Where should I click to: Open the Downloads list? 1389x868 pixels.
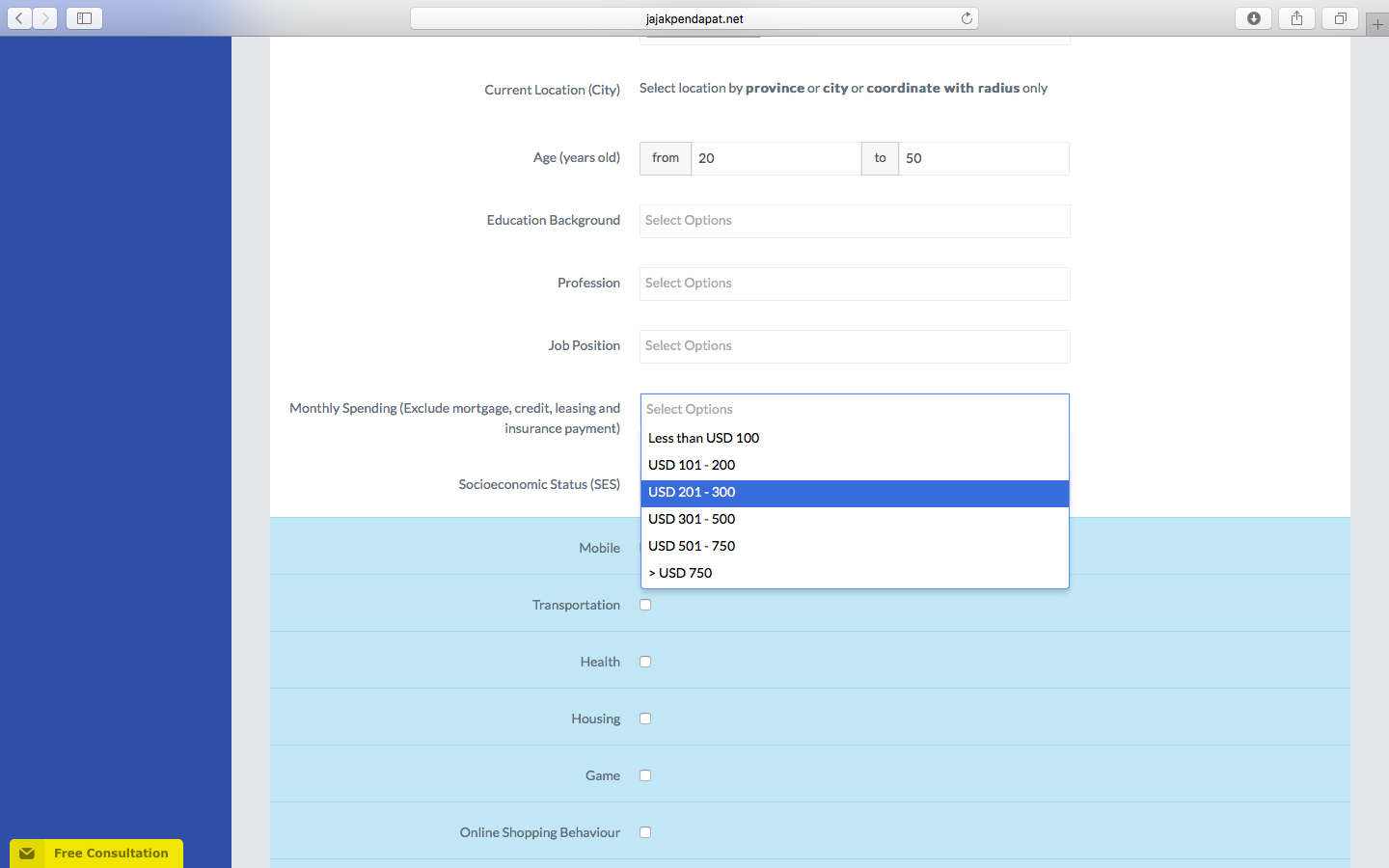click(x=1252, y=17)
